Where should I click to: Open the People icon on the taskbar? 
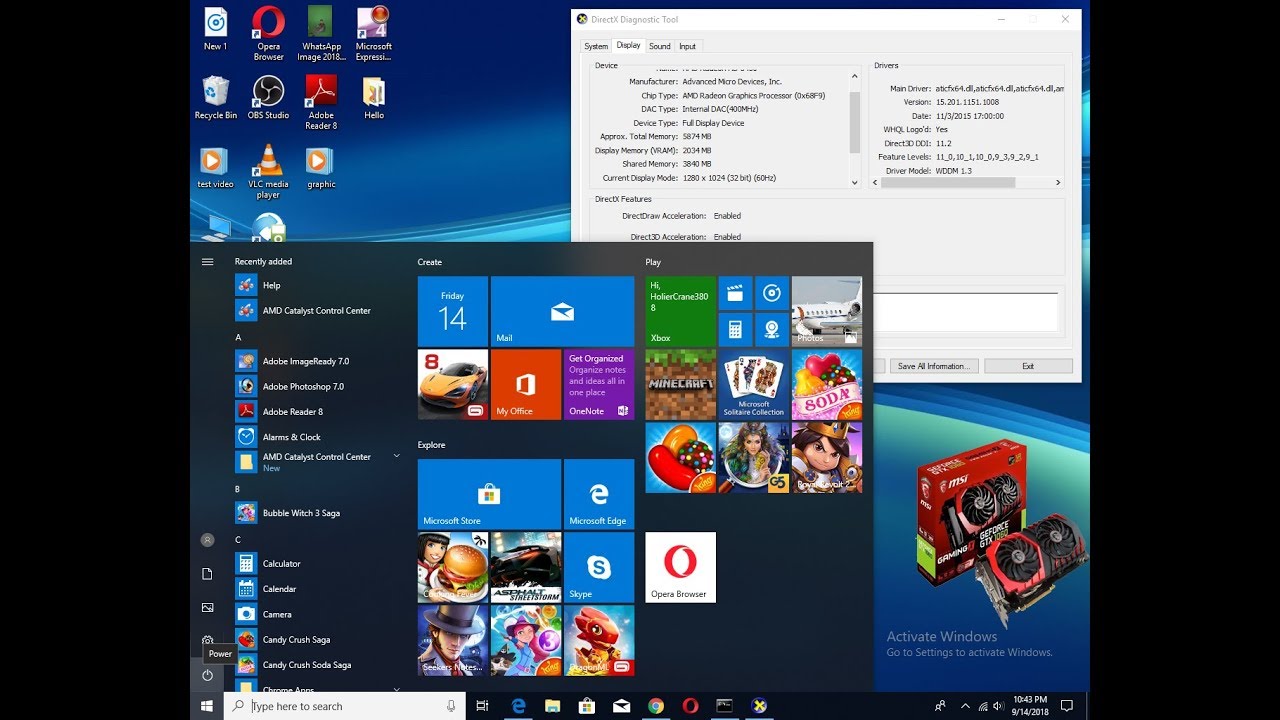[x=940, y=706]
